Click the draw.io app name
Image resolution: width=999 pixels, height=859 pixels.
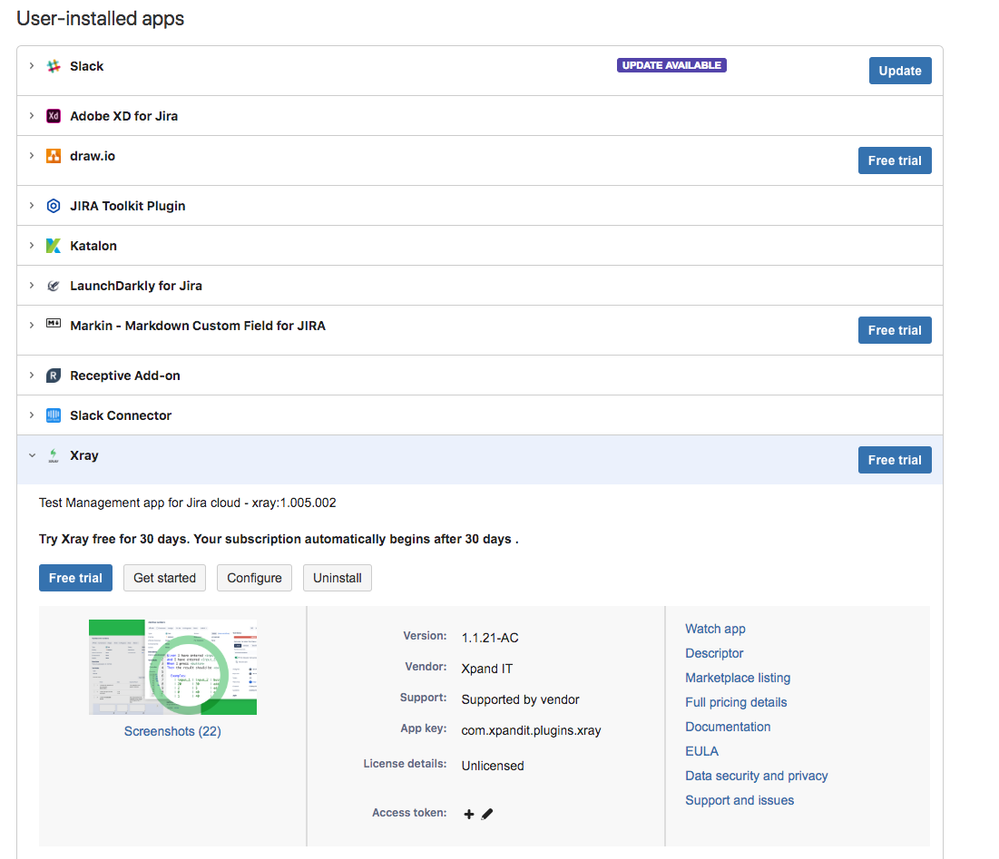(92, 156)
